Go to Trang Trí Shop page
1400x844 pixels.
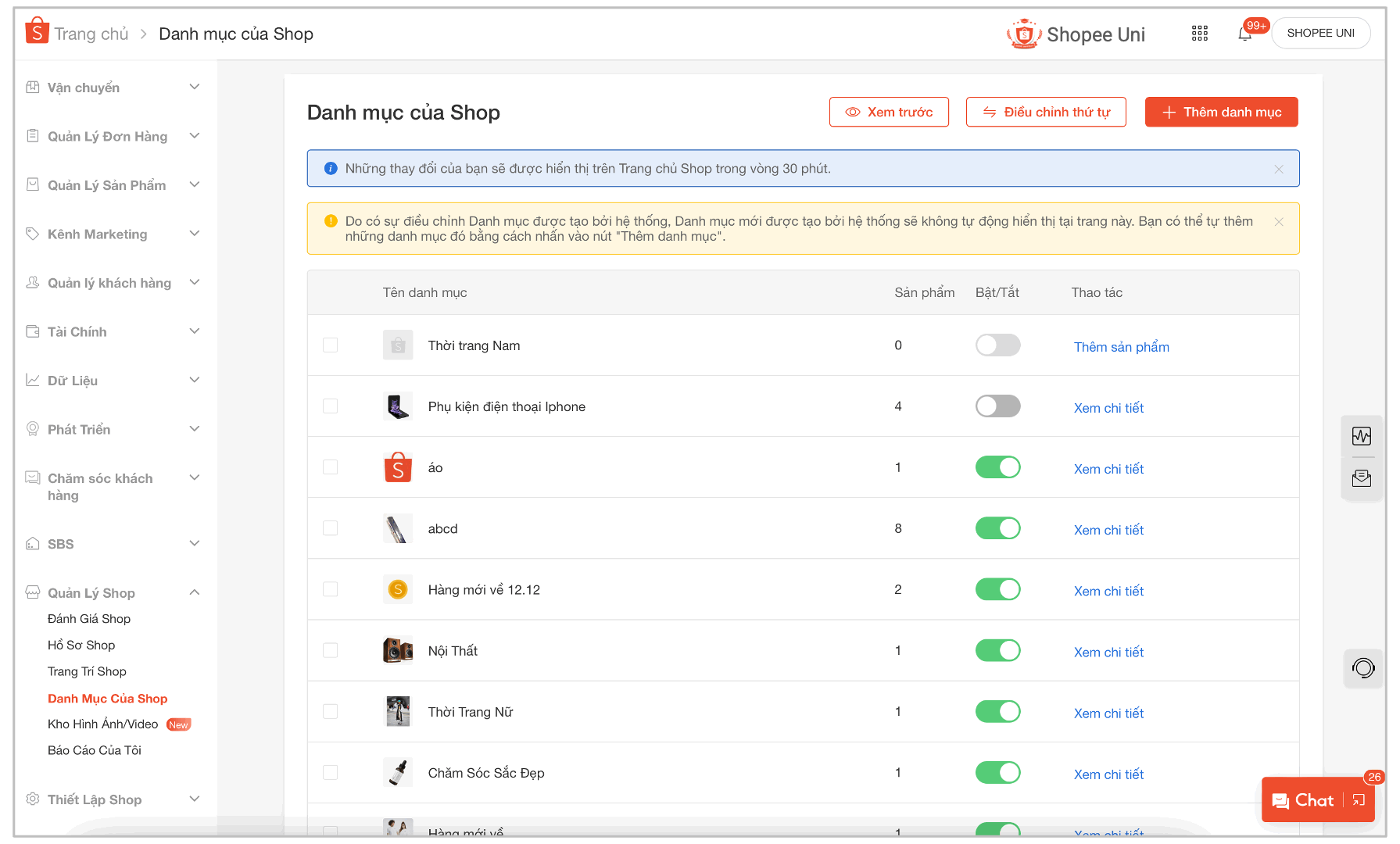pyautogui.click(x=87, y=672)
